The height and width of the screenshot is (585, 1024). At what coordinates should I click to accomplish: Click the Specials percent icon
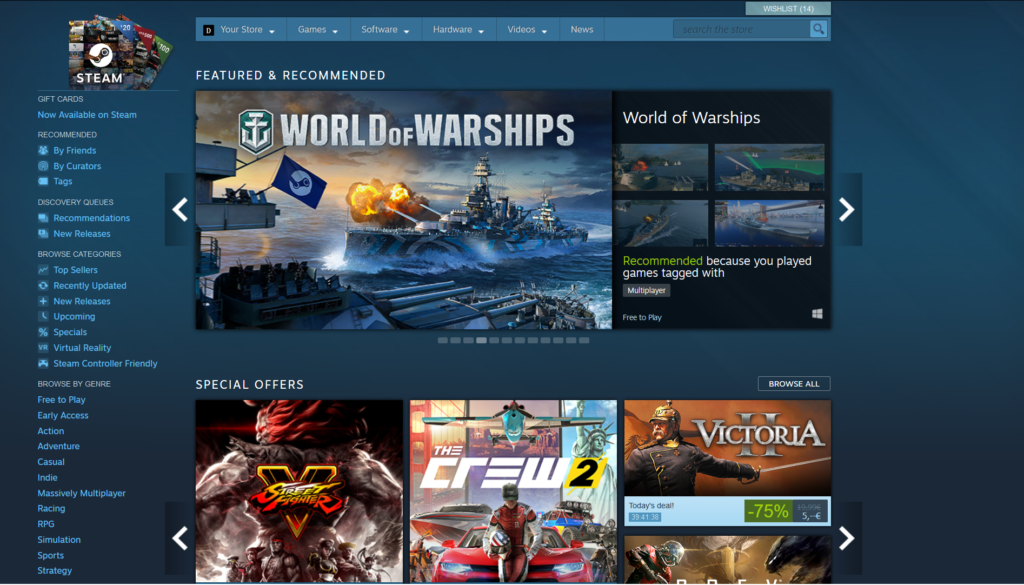(x=43, y=332)
